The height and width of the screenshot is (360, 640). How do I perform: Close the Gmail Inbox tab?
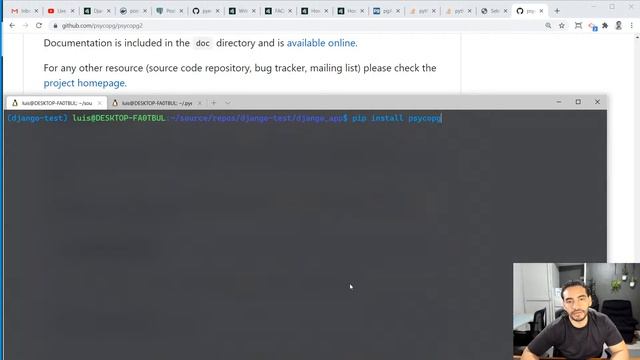point(36,11)
